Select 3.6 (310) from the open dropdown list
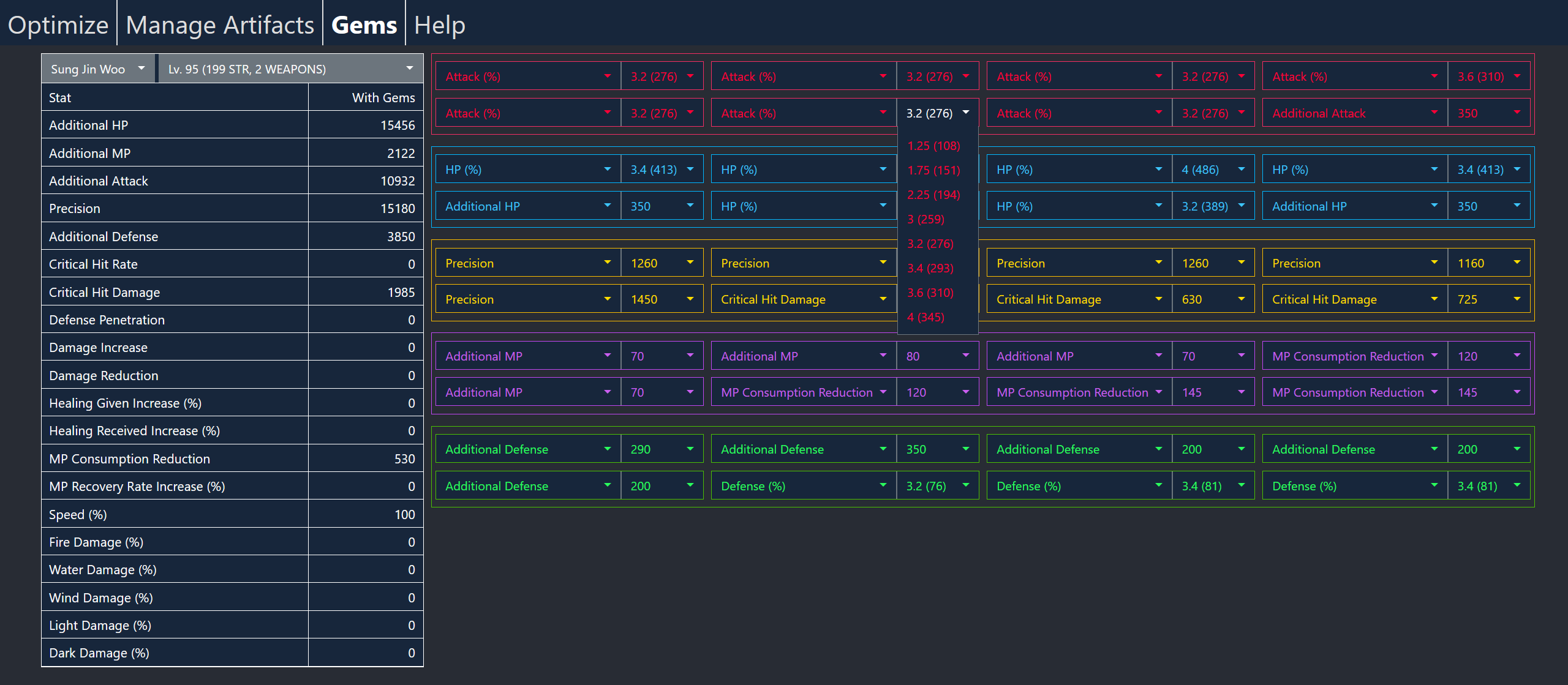1568x685 pixels. [930, 293]
